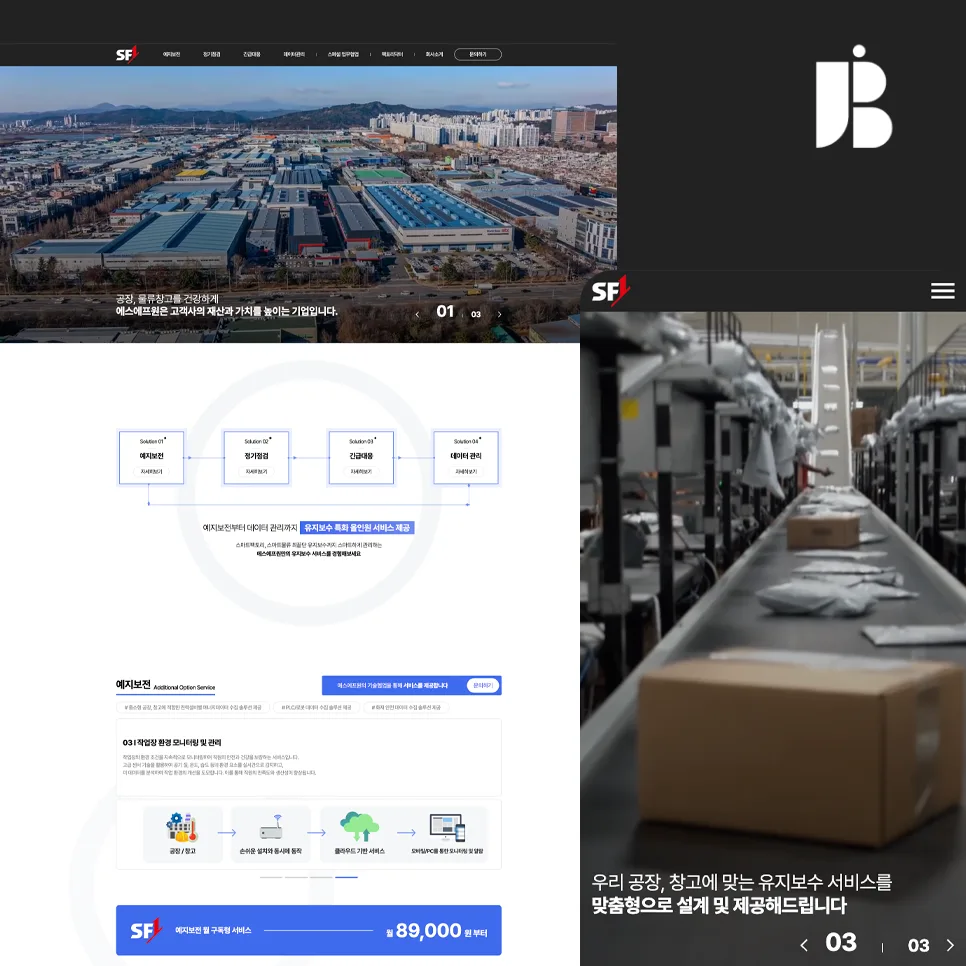The image size is (966, 966).
Task: Go to the next slide on the desktop hero
Action: [x=499, y=314]
